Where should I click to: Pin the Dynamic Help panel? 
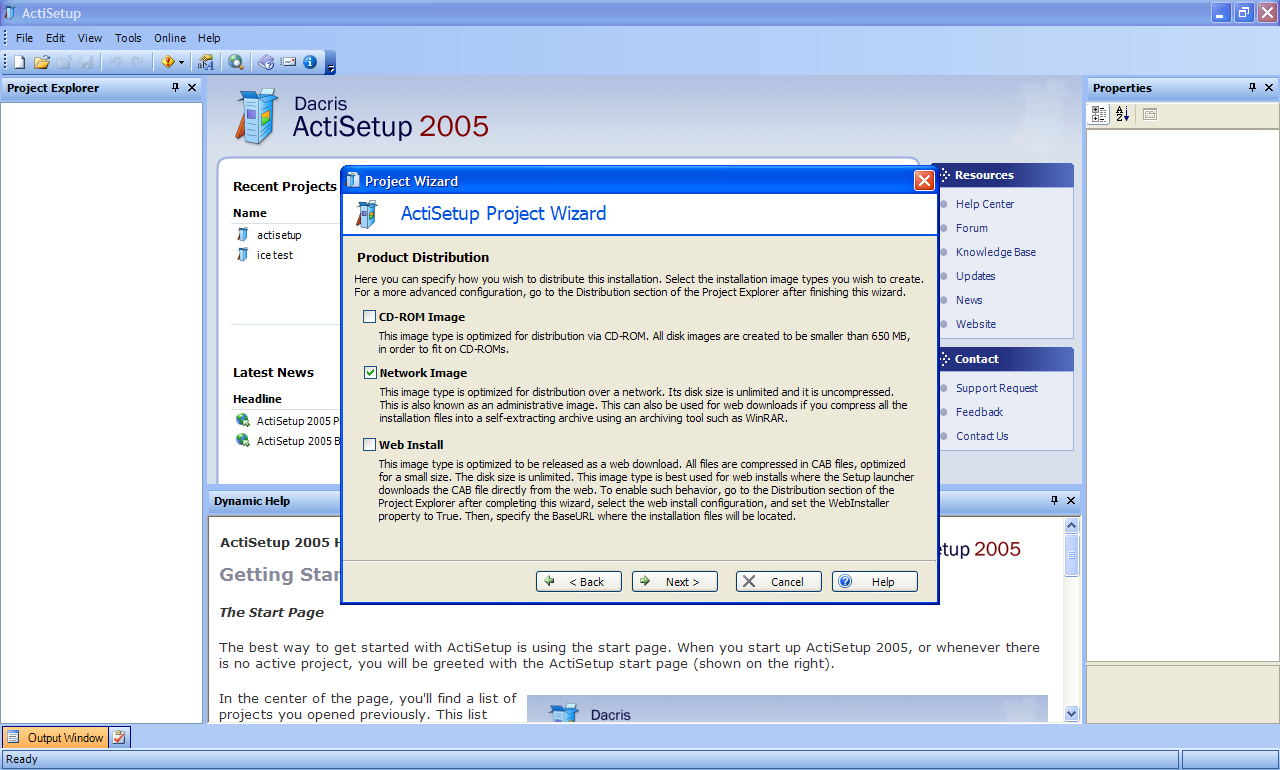tap(1054, 500)
